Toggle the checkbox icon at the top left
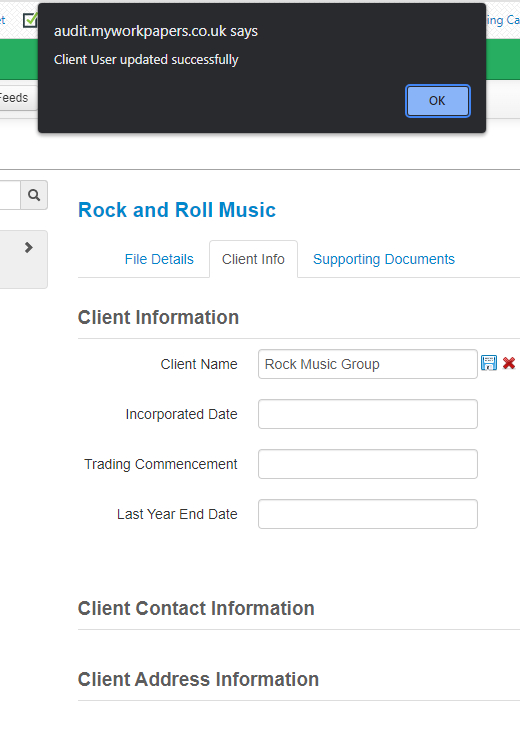Image resolution: width=520 pixels, height=755 pixels. click(30, 20)
